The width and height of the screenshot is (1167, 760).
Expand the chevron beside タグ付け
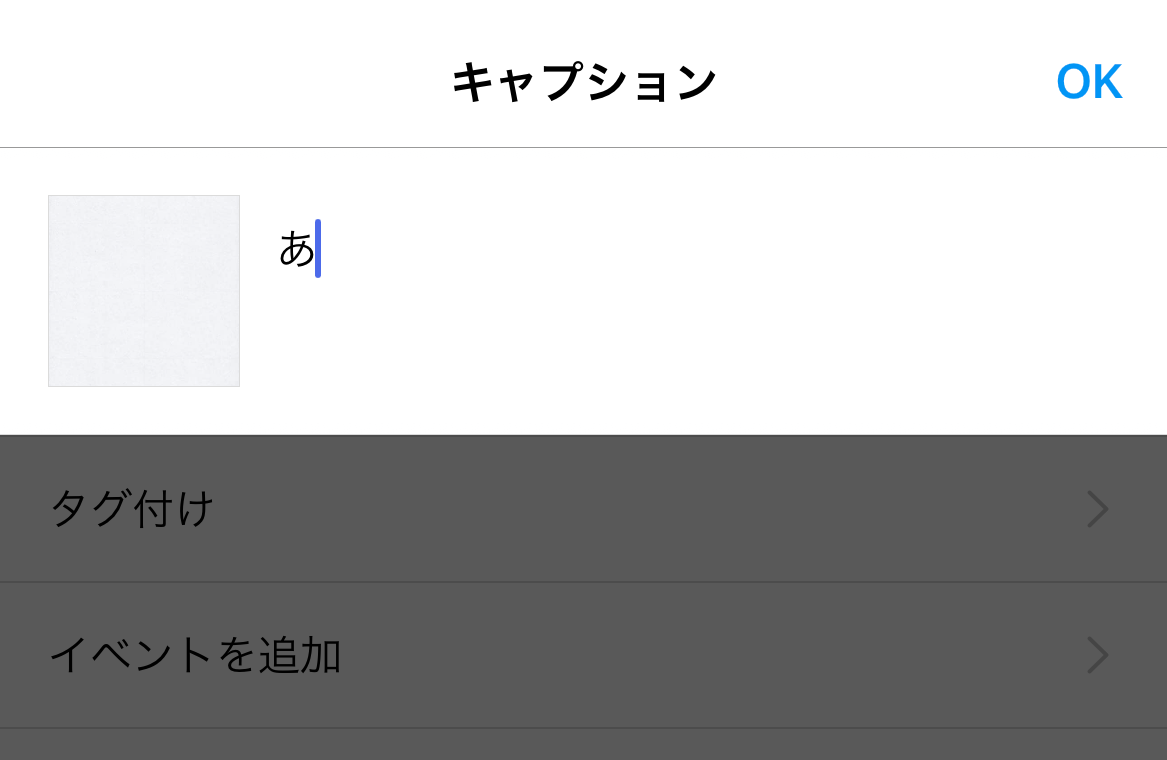point(1098,509)
